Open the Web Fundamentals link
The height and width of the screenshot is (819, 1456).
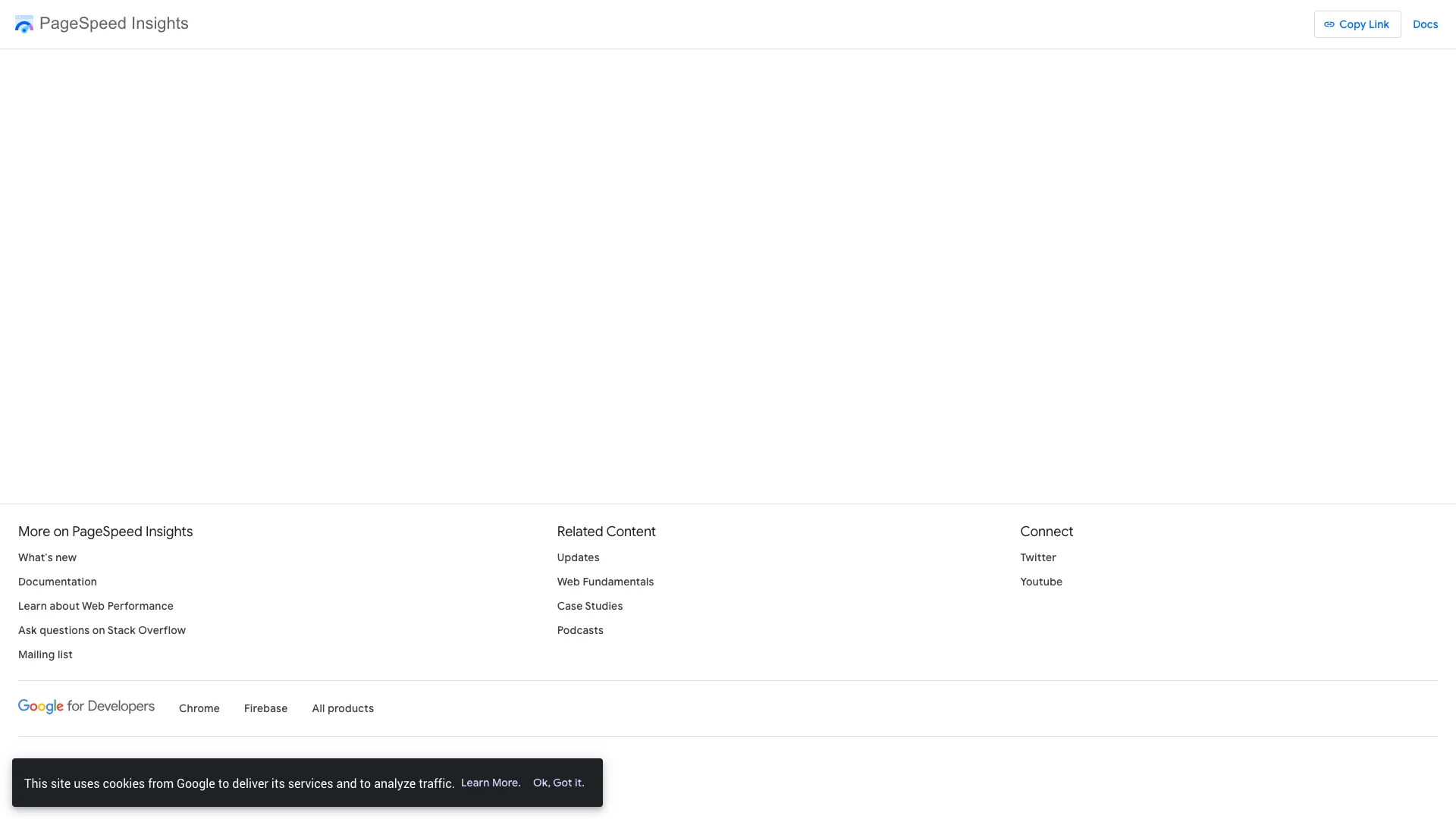605,582
